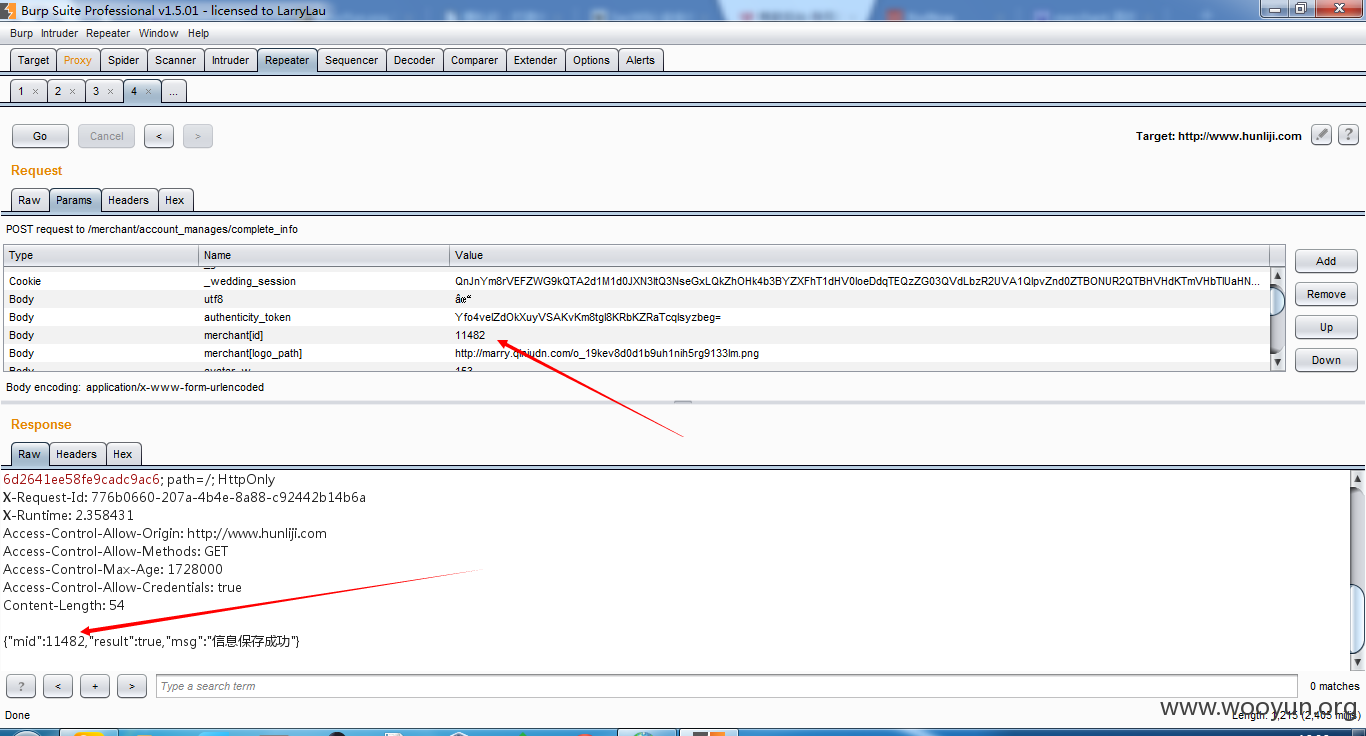Select the authenticity_token parameter row
The width and height of the screenshot is (1366, 736).
coord(637,317)
